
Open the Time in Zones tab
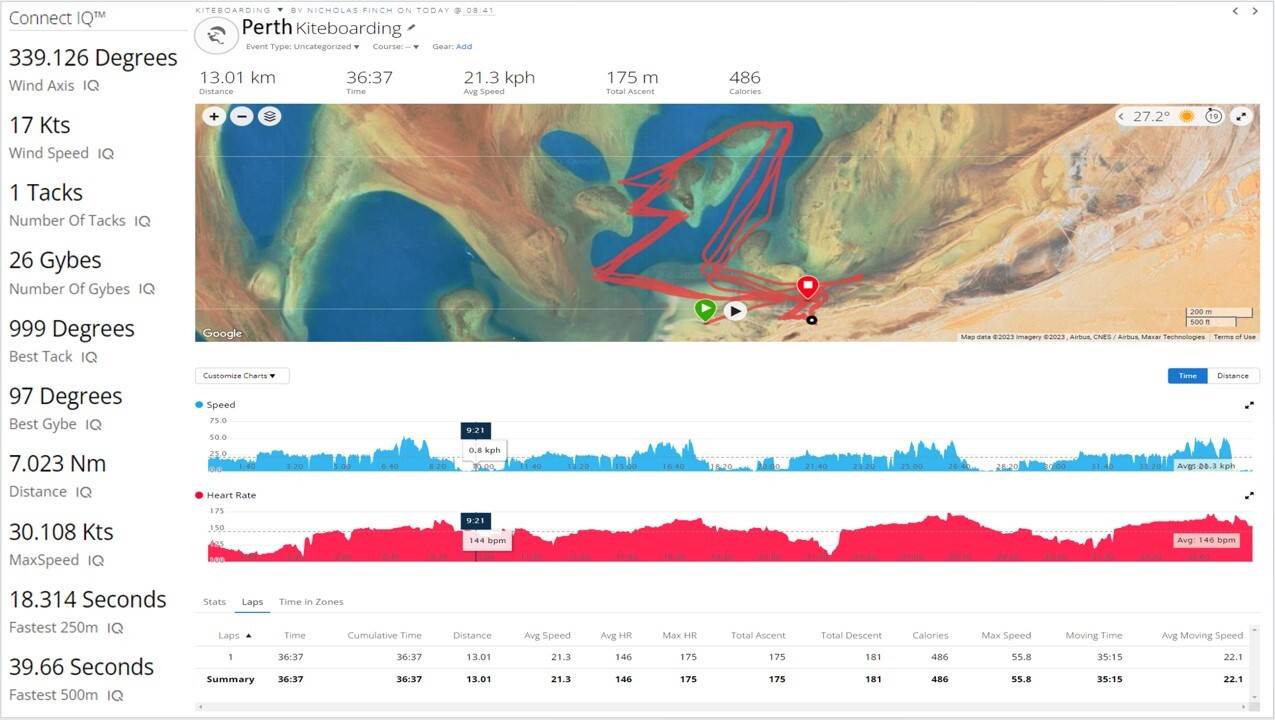coord(311,602)
